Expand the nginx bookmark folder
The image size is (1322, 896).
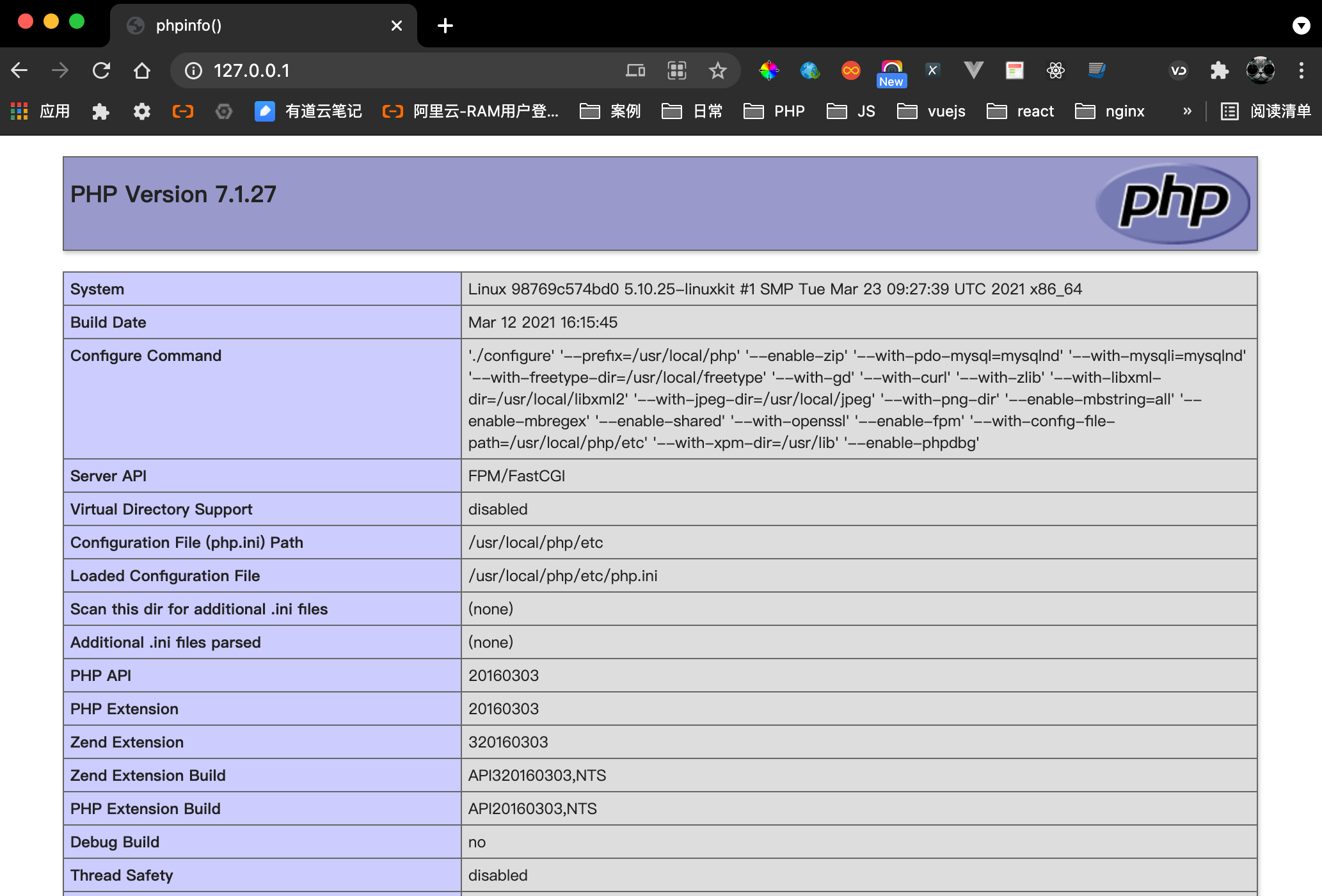coord(1110,111)
